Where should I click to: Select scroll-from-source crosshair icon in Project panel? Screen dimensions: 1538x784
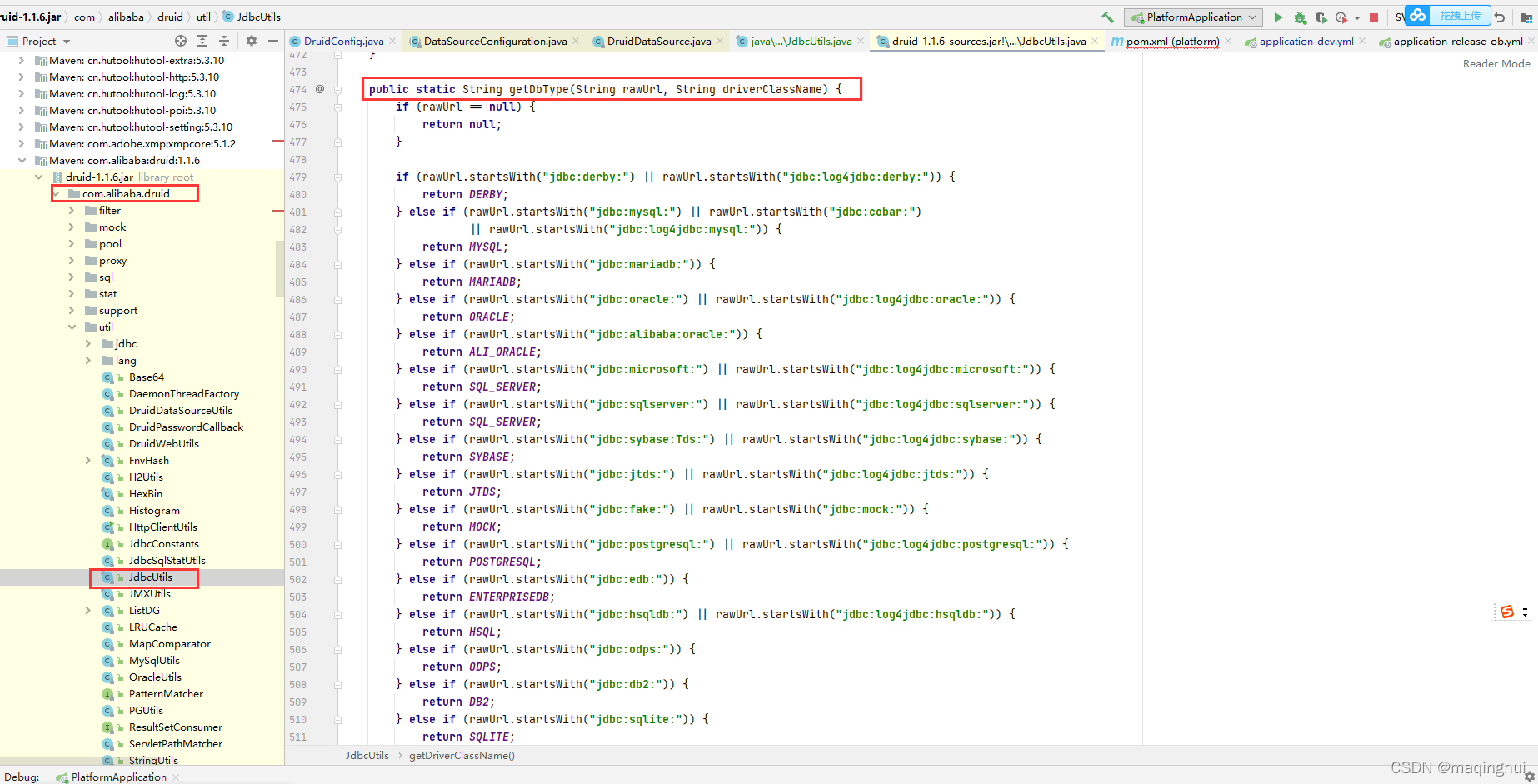point(180,40)
